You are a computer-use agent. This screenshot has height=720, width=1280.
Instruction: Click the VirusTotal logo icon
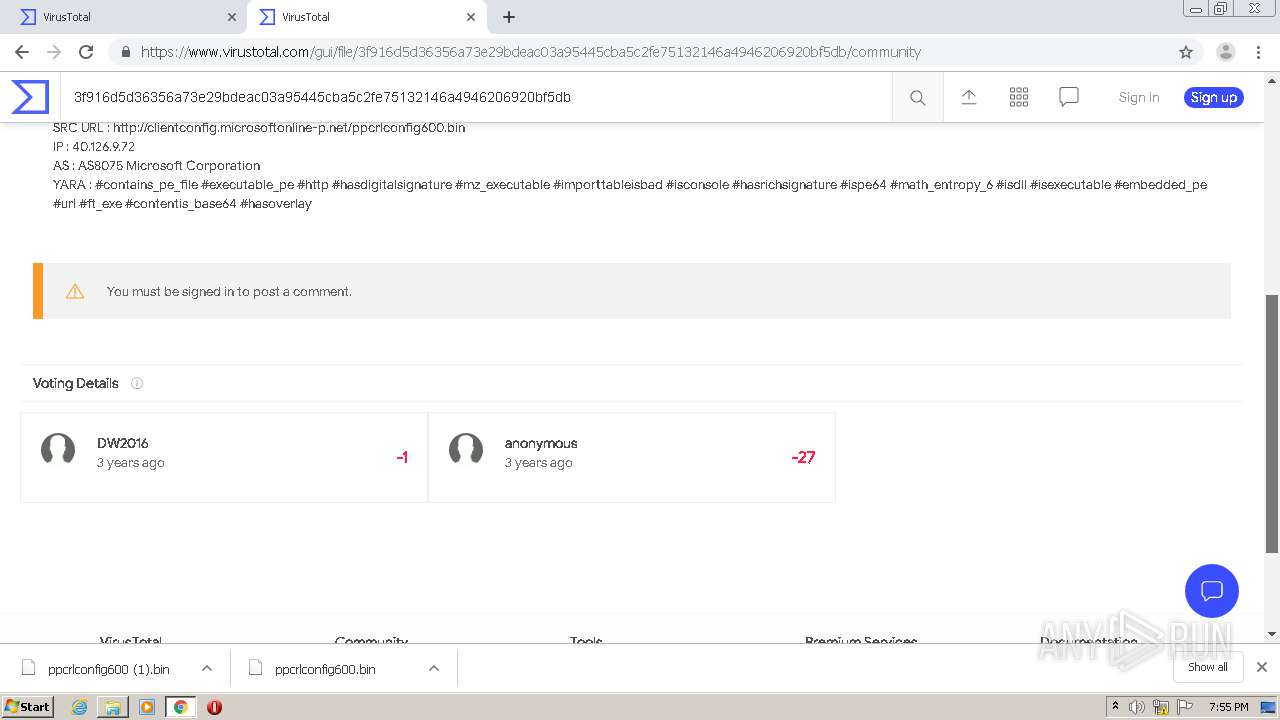point(30,97)
